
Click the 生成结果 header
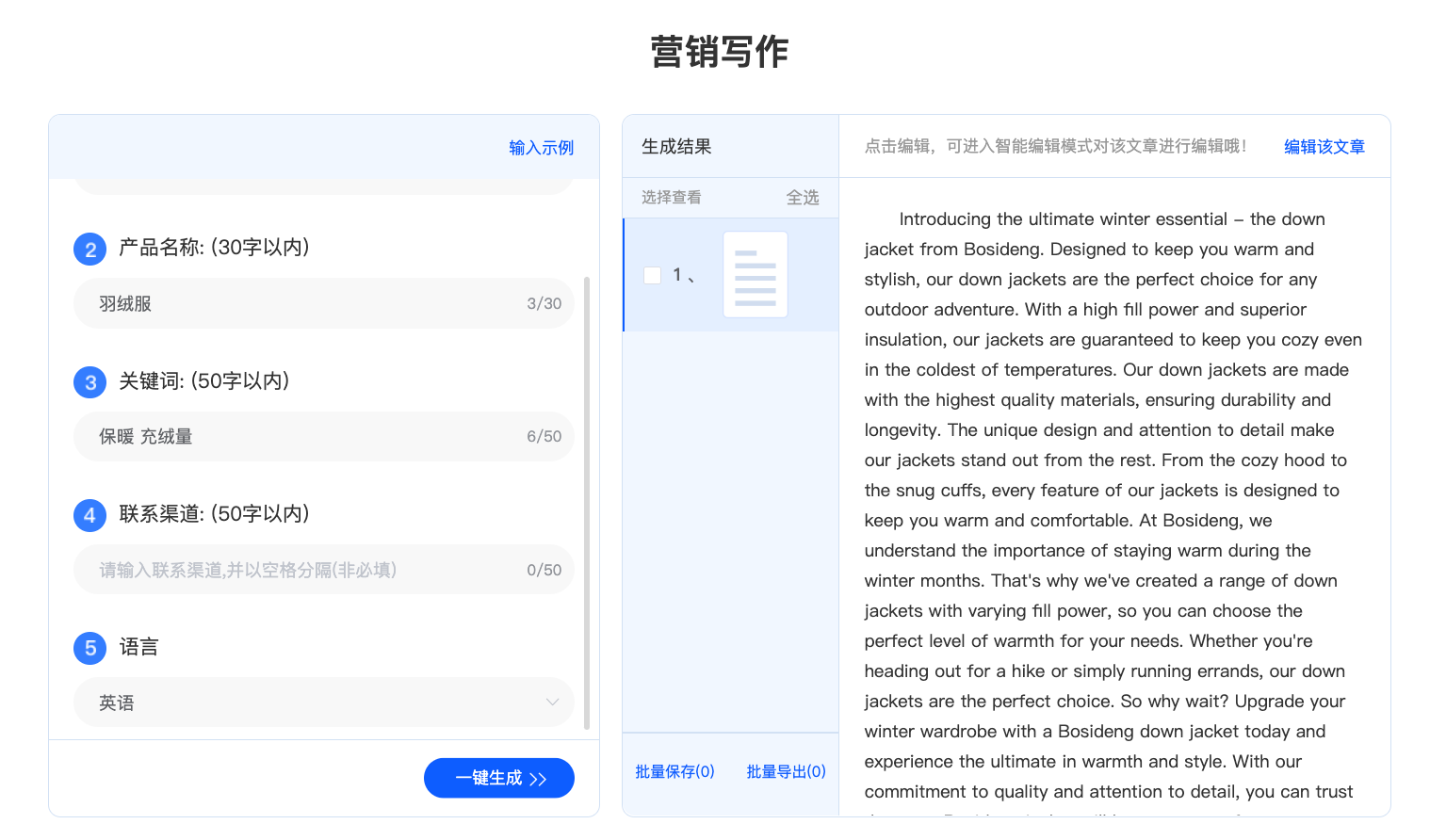(x=676, y=147)
